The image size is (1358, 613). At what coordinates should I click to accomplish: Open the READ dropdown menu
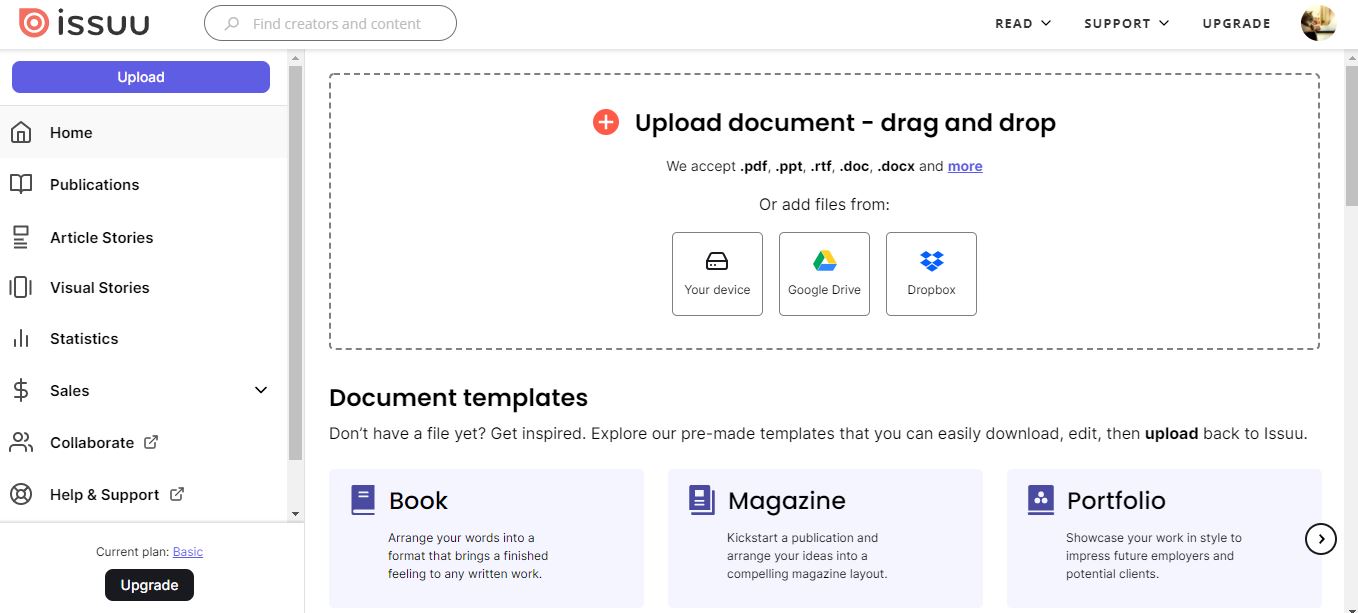coord(1022,23)
